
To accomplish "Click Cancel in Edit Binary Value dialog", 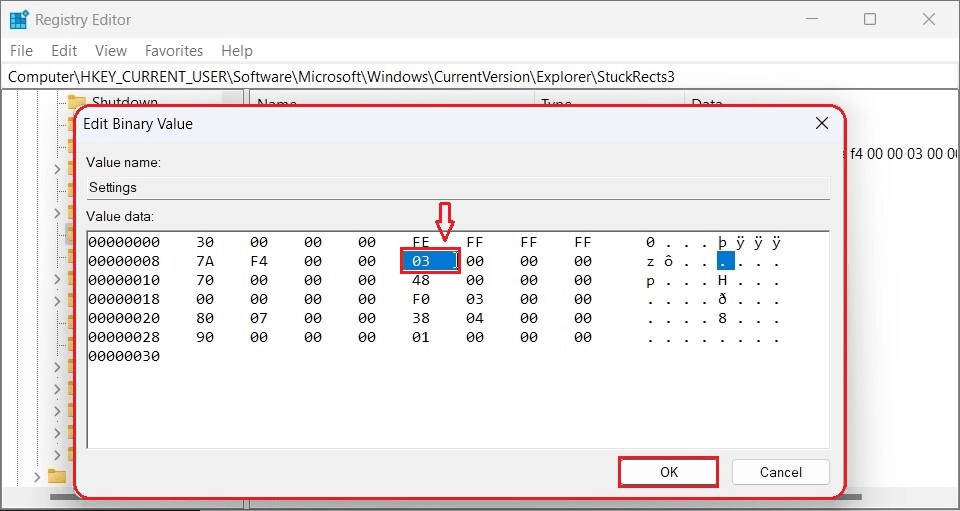I will pos(781,472).
